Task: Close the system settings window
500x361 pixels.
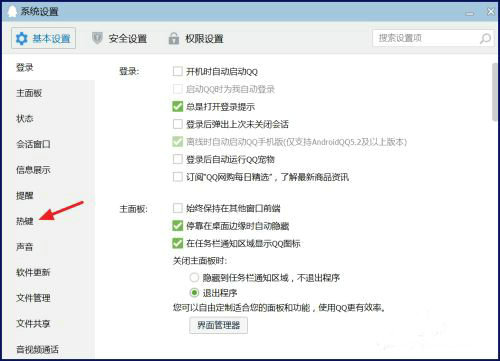Action: pyautogui.click(x=491, y=12)
